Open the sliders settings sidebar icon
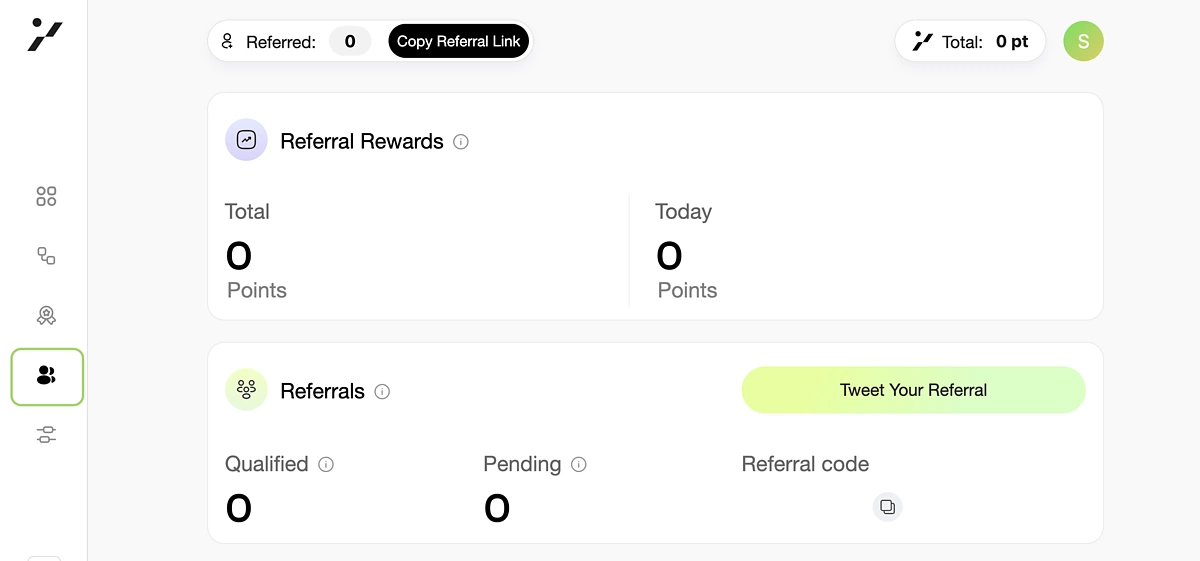Viewport: 1200px width, 561px height. [x=46, y=434]
